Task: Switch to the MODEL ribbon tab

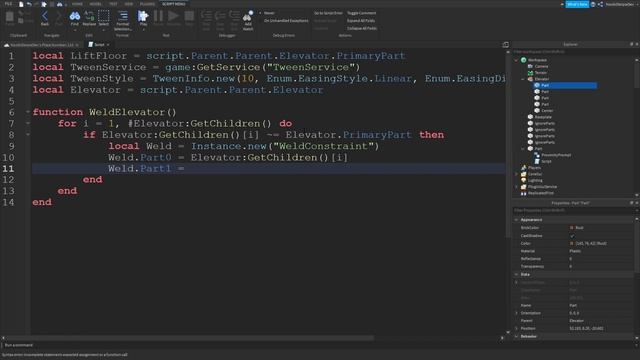Action: tap(96, 4)
